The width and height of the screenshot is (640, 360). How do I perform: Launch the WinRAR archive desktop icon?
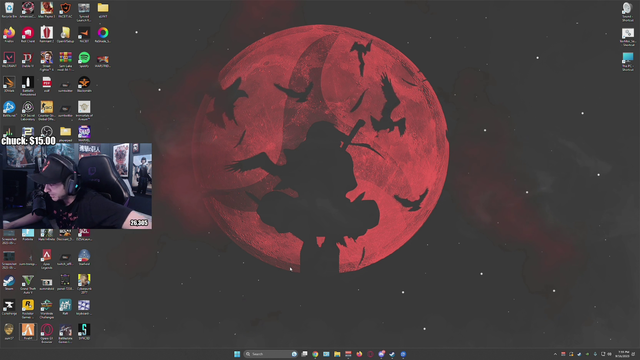pyautogui.click(x=65, y=61)
